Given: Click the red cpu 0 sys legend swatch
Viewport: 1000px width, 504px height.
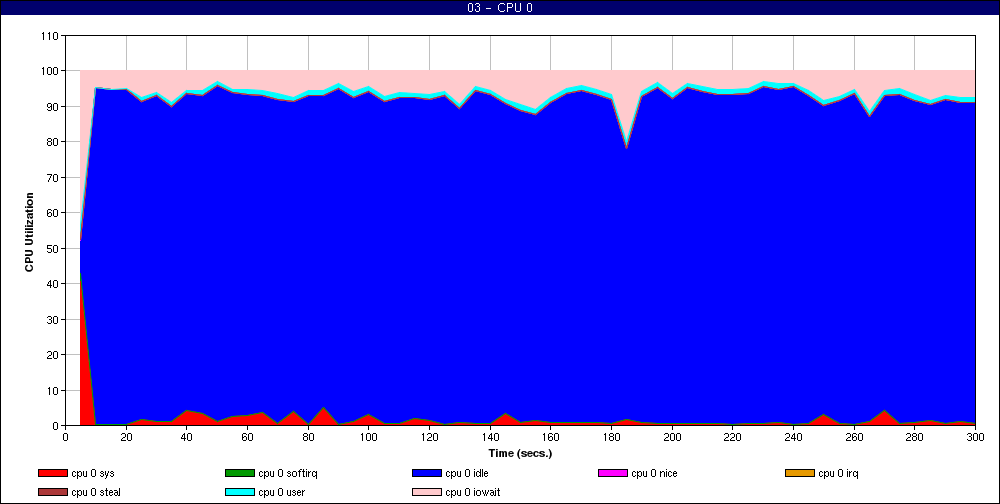Looking at the screenshot, I should pyautogui.click(x=52, y=473).
